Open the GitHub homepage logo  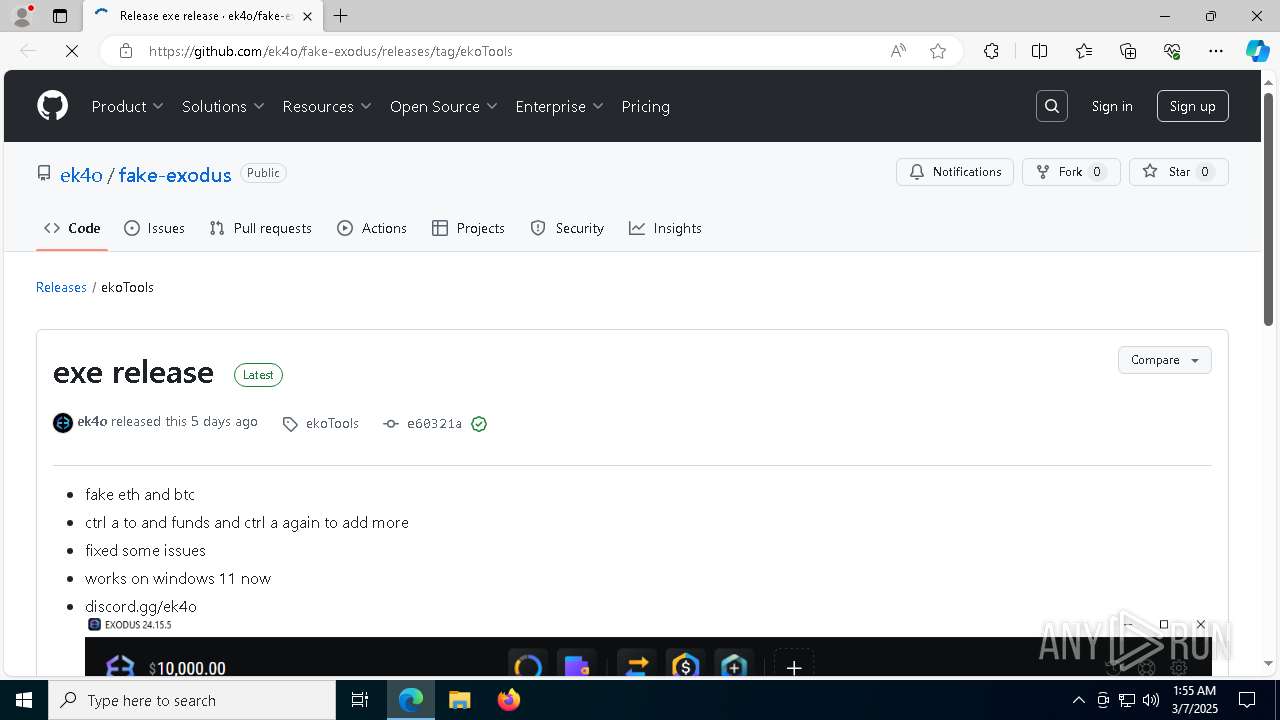52,106
